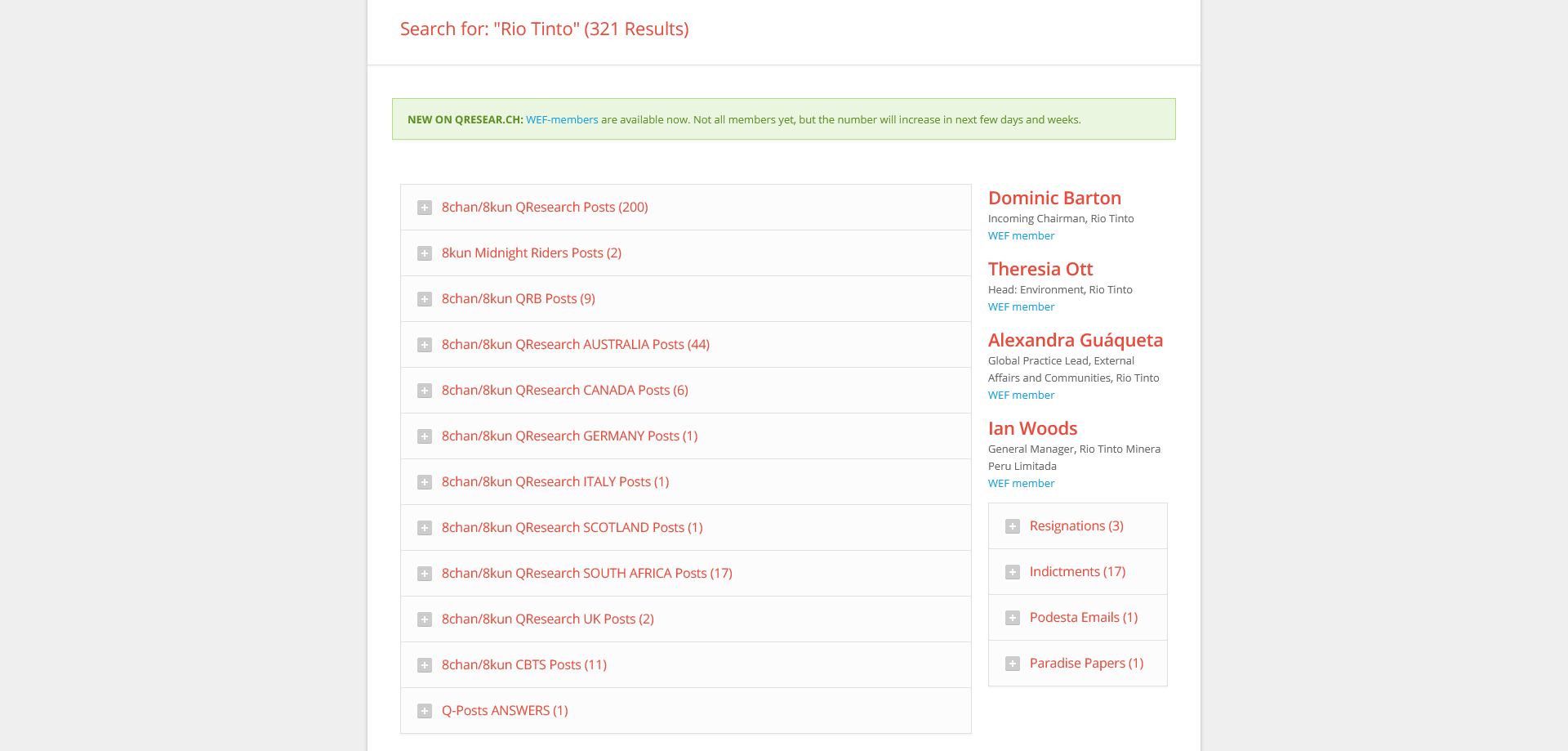The image size is (1568, 751).
Task: Open Podesta Emails (1) title text
Action: [1084, 618]
